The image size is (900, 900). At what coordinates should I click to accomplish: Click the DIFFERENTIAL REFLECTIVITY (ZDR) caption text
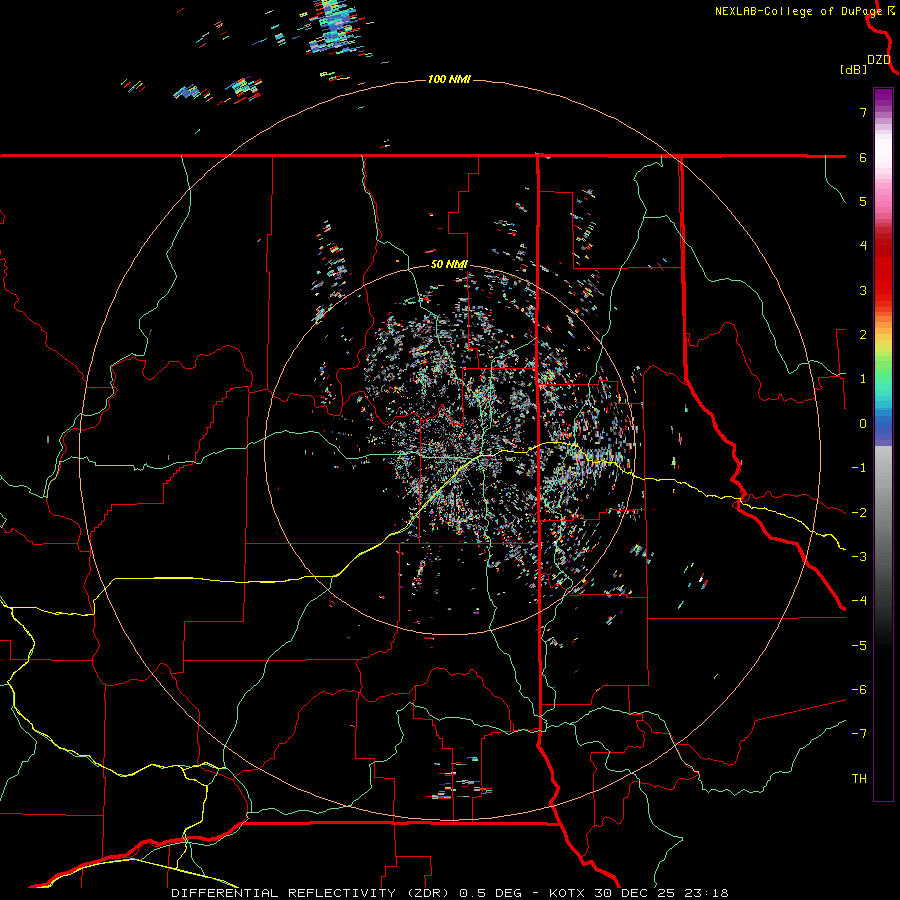pos(313,893)
